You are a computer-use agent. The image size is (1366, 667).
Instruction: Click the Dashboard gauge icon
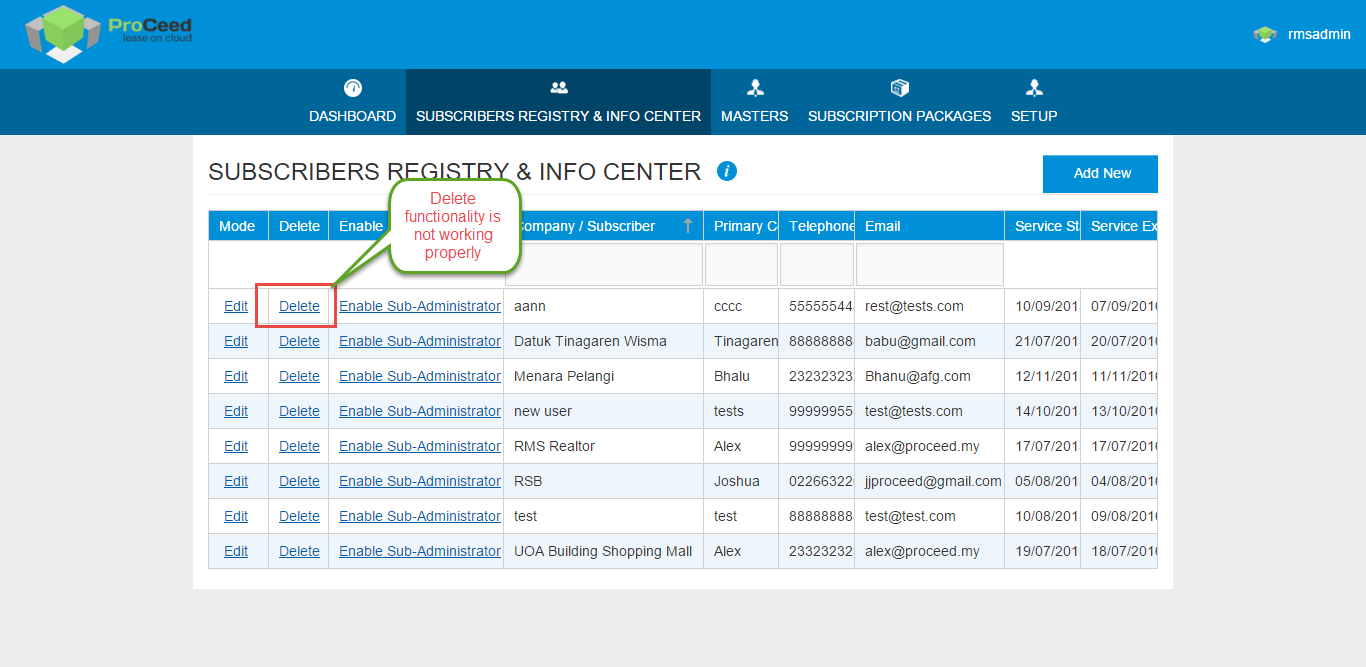click(352, 88)
